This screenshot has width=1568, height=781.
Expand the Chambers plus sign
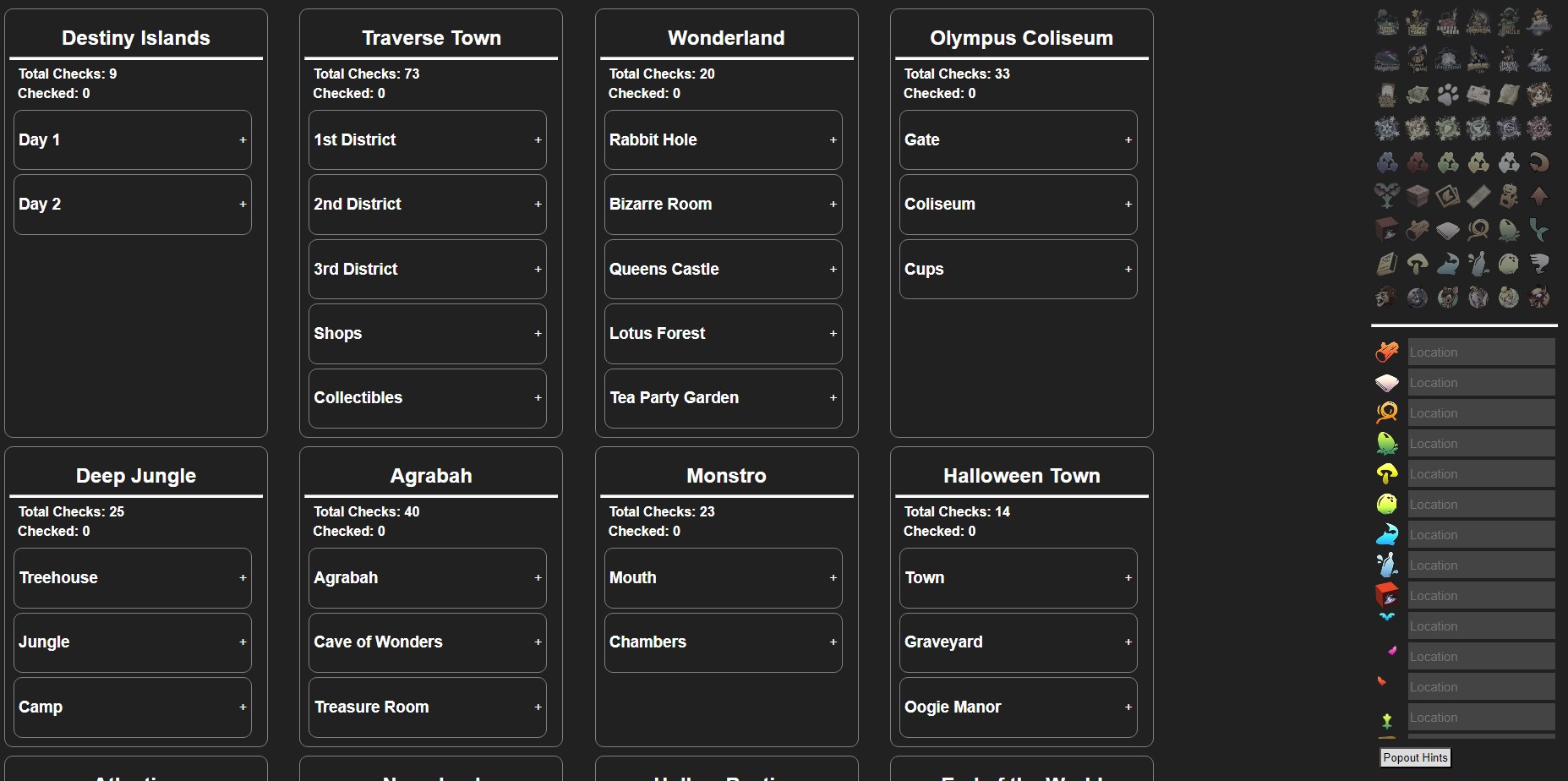coord(833,642)
